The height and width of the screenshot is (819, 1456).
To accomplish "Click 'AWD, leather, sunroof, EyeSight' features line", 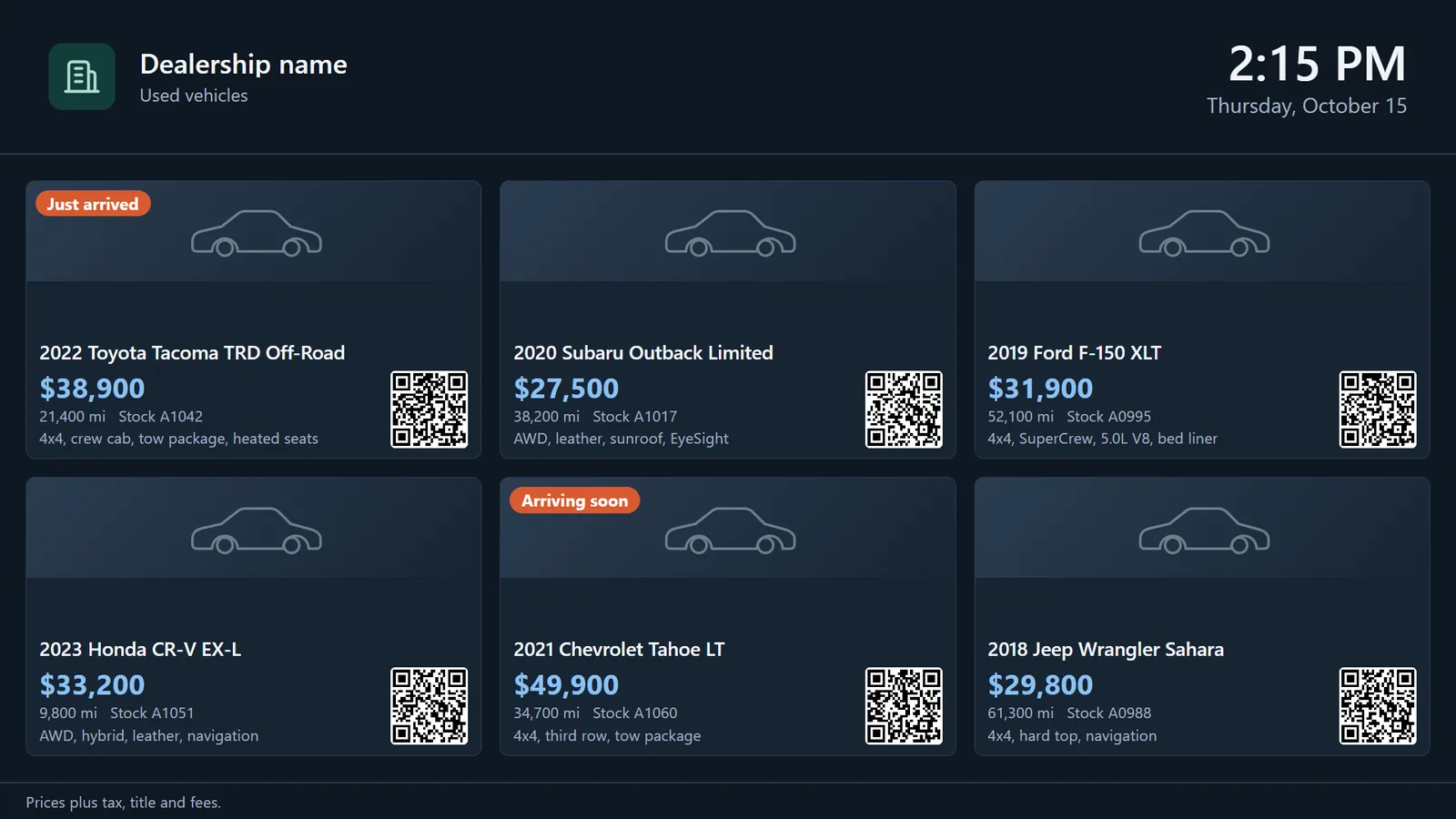I will (621, 439).
